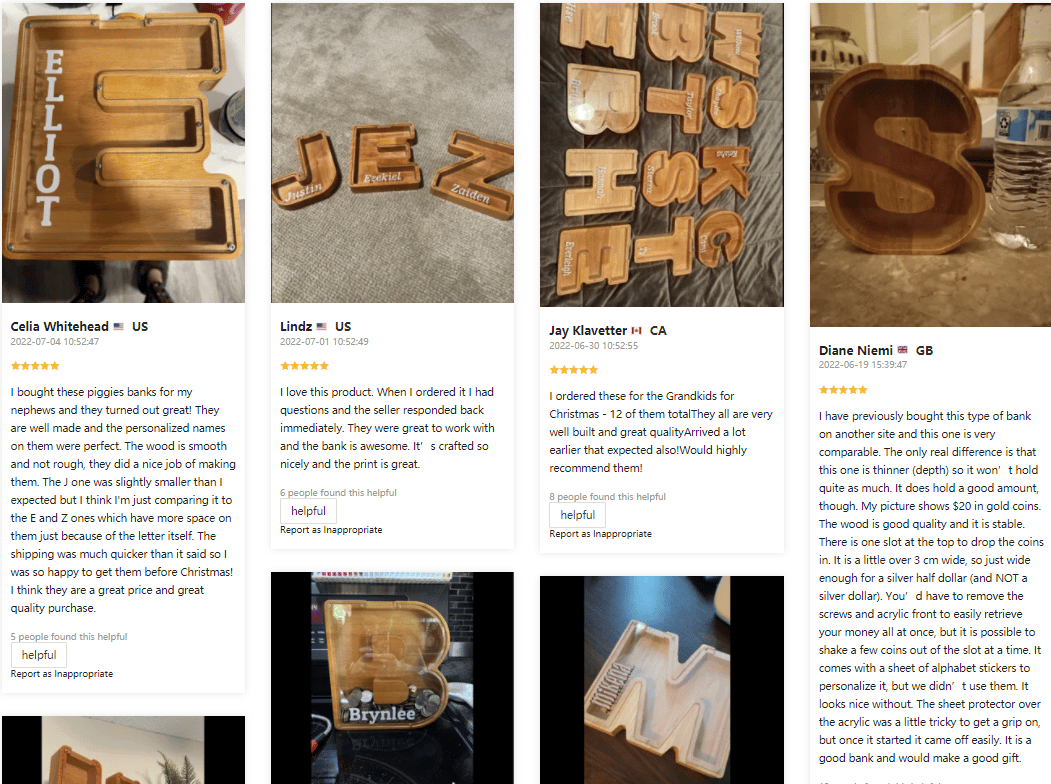Report Jay Klavetter's review as inappropriate
Image resolution: width=1051 pixels, height=784 pixels.
600,534
